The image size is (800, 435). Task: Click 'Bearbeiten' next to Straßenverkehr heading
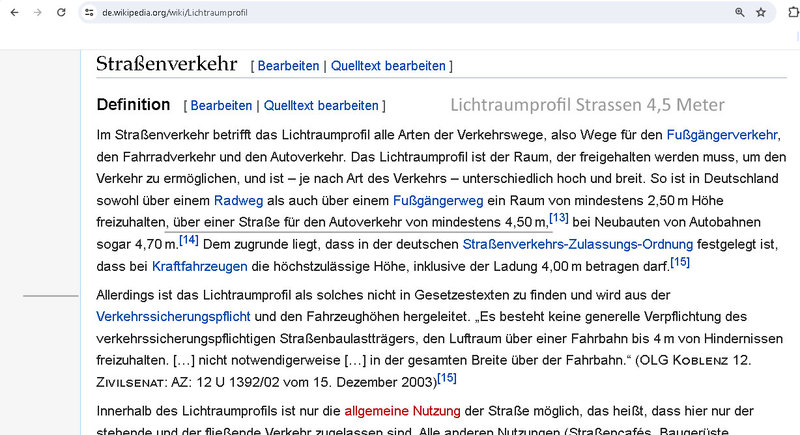[x=288, y=66]
